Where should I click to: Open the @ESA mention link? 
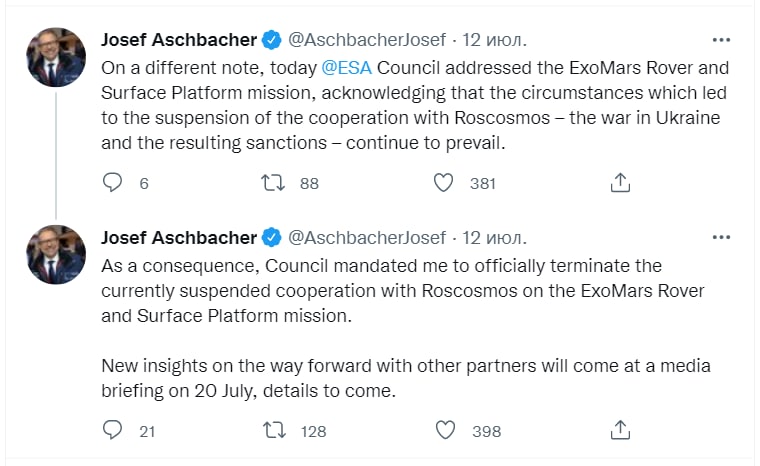coord(345,68)
